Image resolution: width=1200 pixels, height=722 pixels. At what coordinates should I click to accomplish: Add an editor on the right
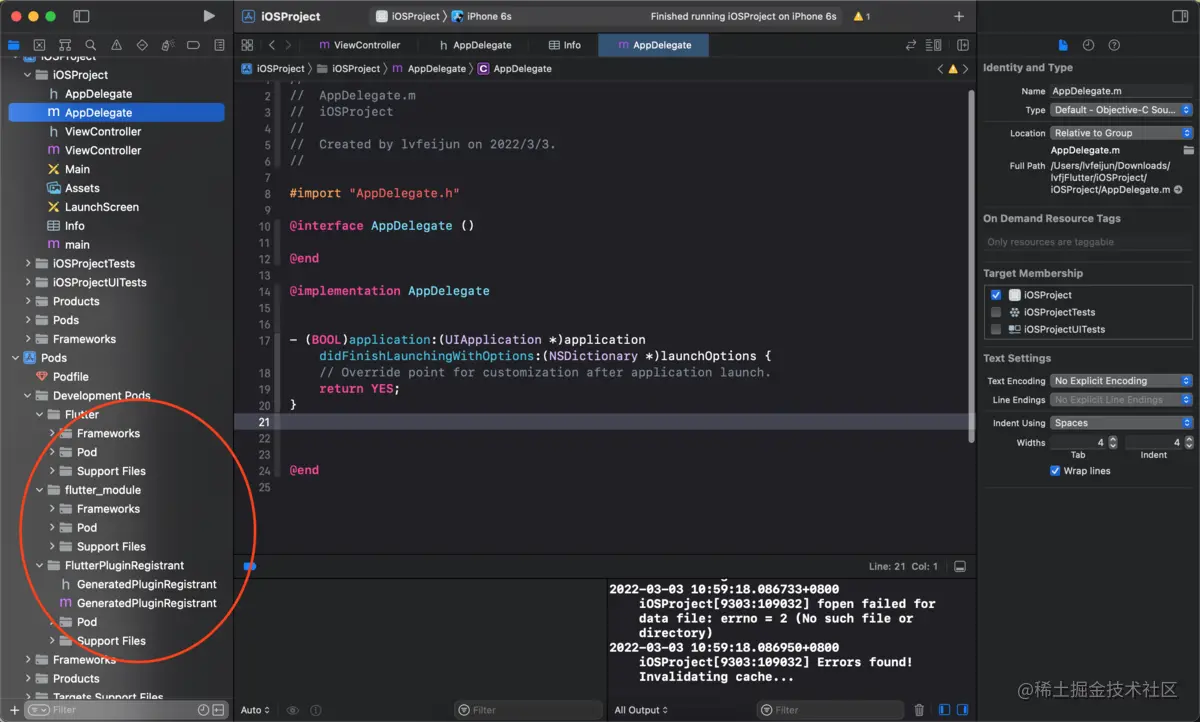pos(963,45)
